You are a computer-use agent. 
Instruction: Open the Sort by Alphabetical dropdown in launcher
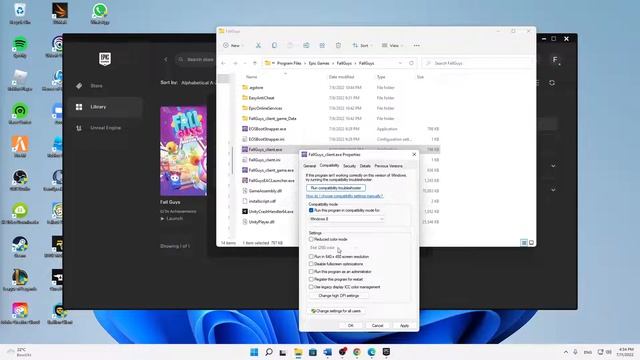(198, 82)
